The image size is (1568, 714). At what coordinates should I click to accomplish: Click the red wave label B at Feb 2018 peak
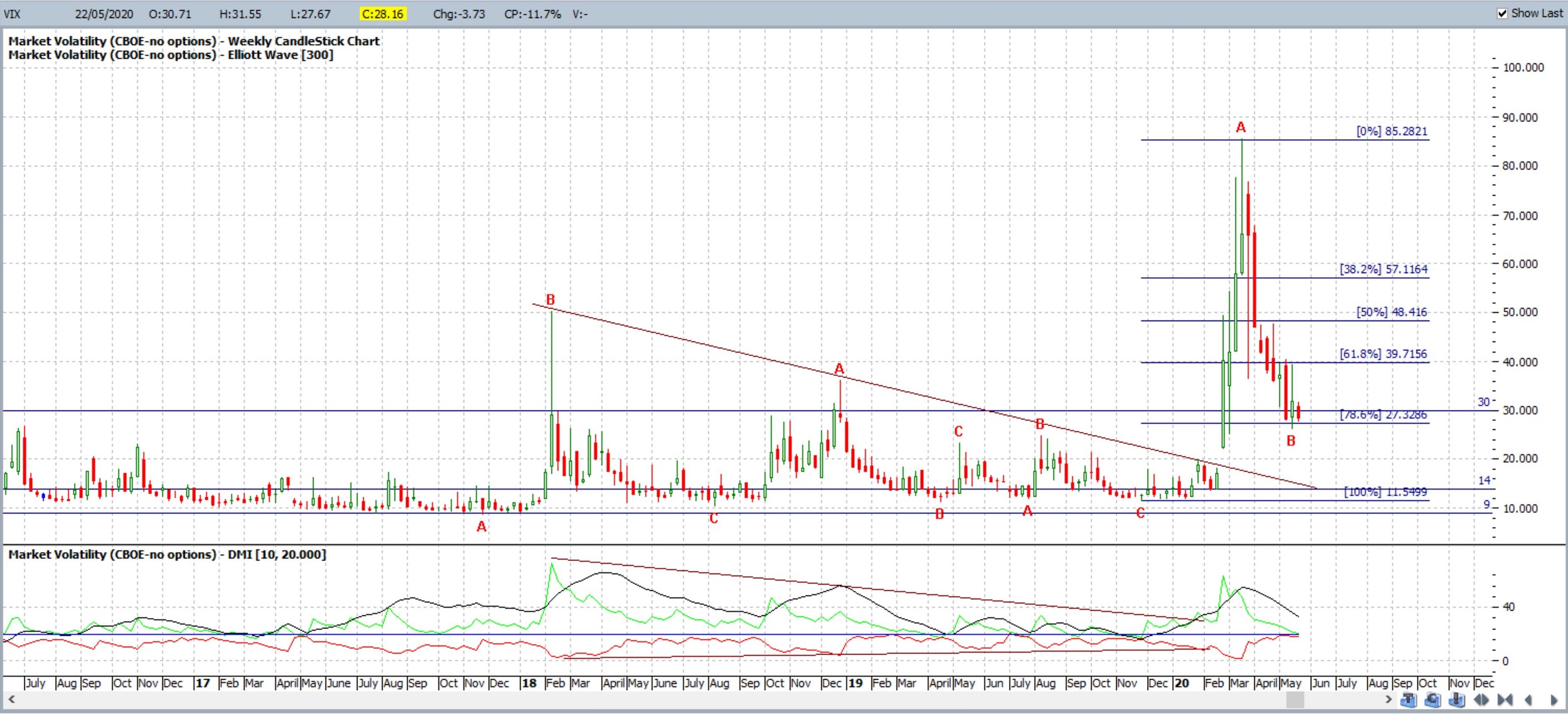click(x=550, y=300)
